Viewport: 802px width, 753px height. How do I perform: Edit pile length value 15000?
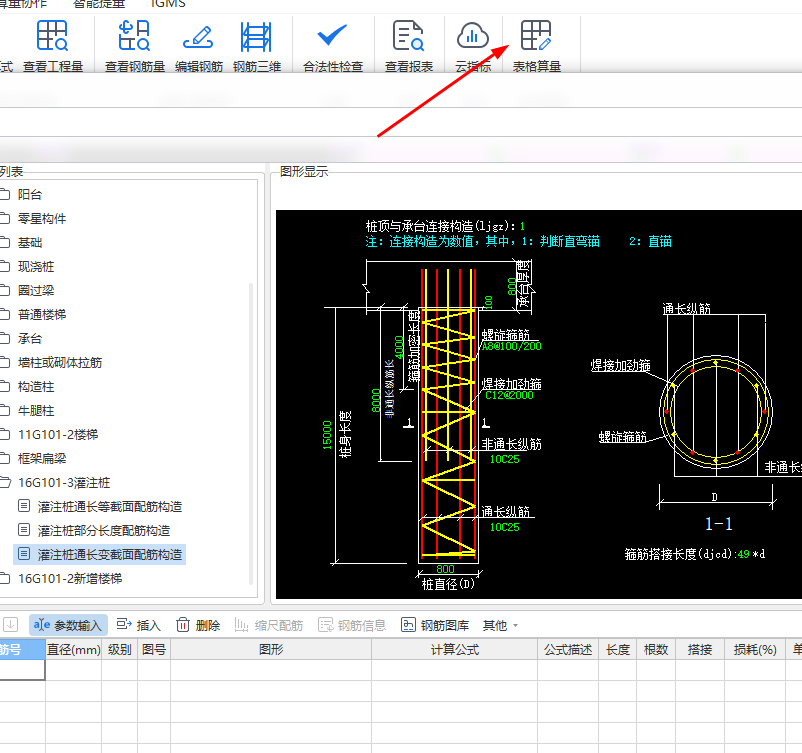pyautogui.click(x=327, y=435)
